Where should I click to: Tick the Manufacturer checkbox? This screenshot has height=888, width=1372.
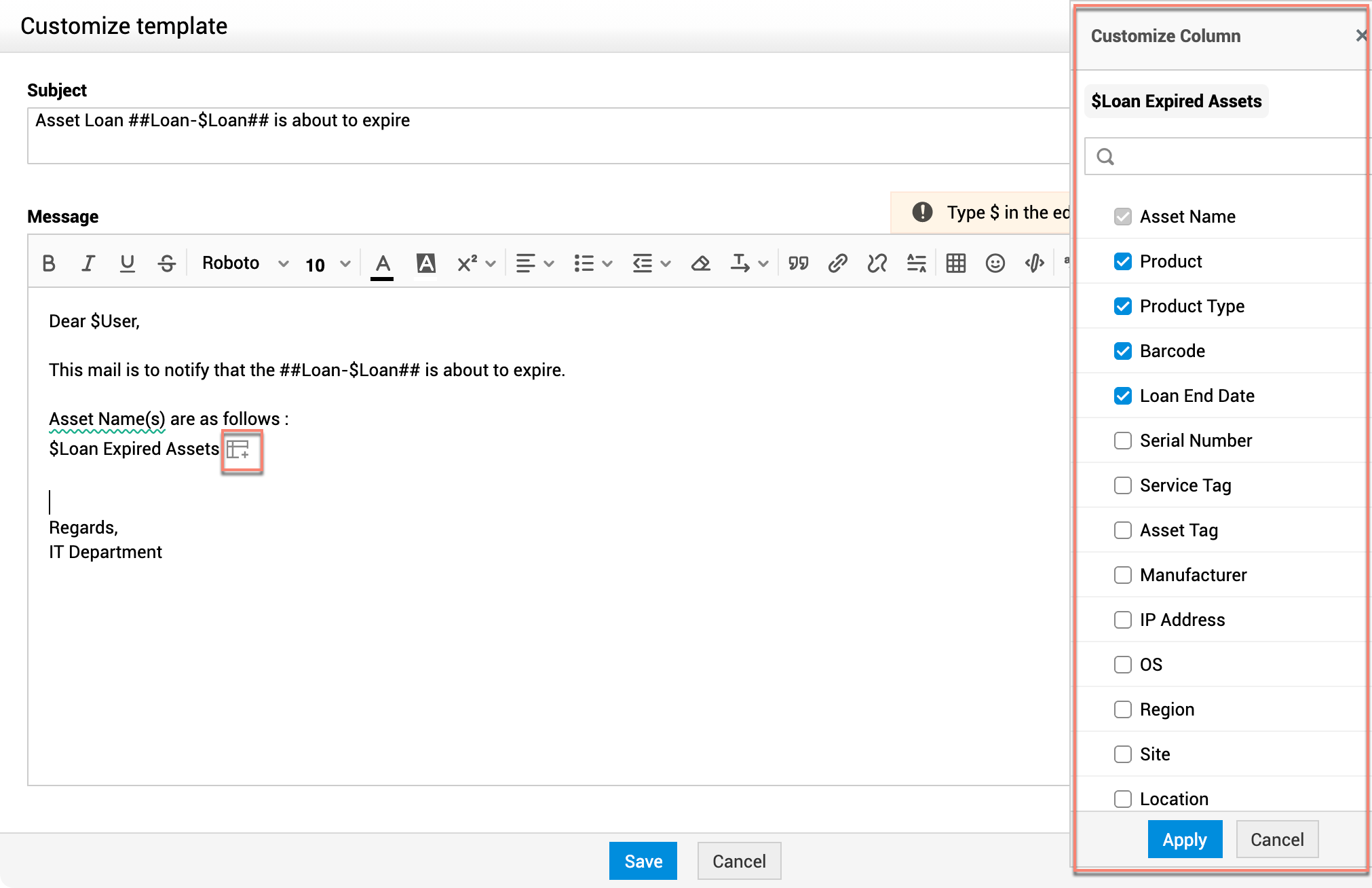1123,575
